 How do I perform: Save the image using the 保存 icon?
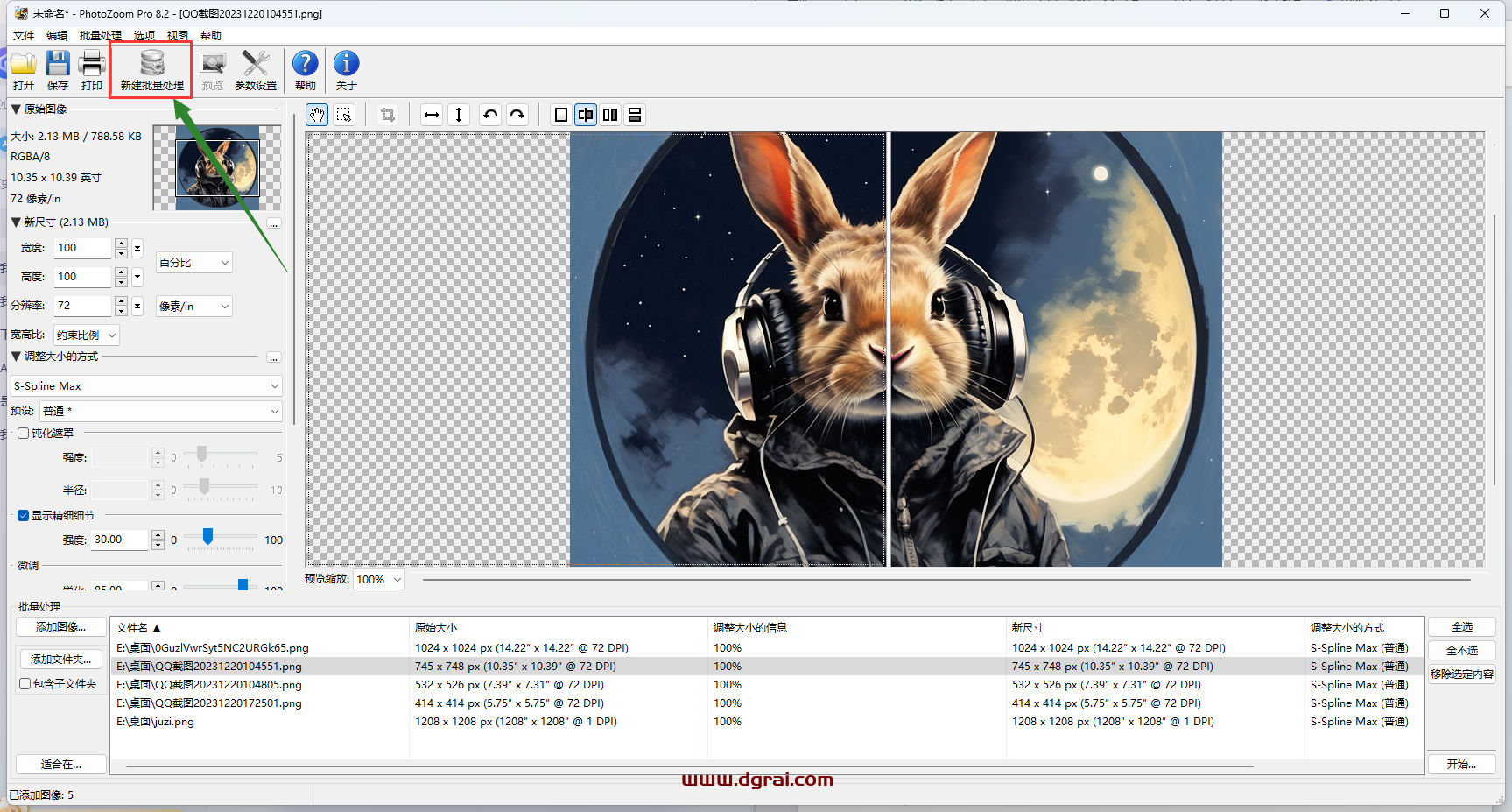58,70
